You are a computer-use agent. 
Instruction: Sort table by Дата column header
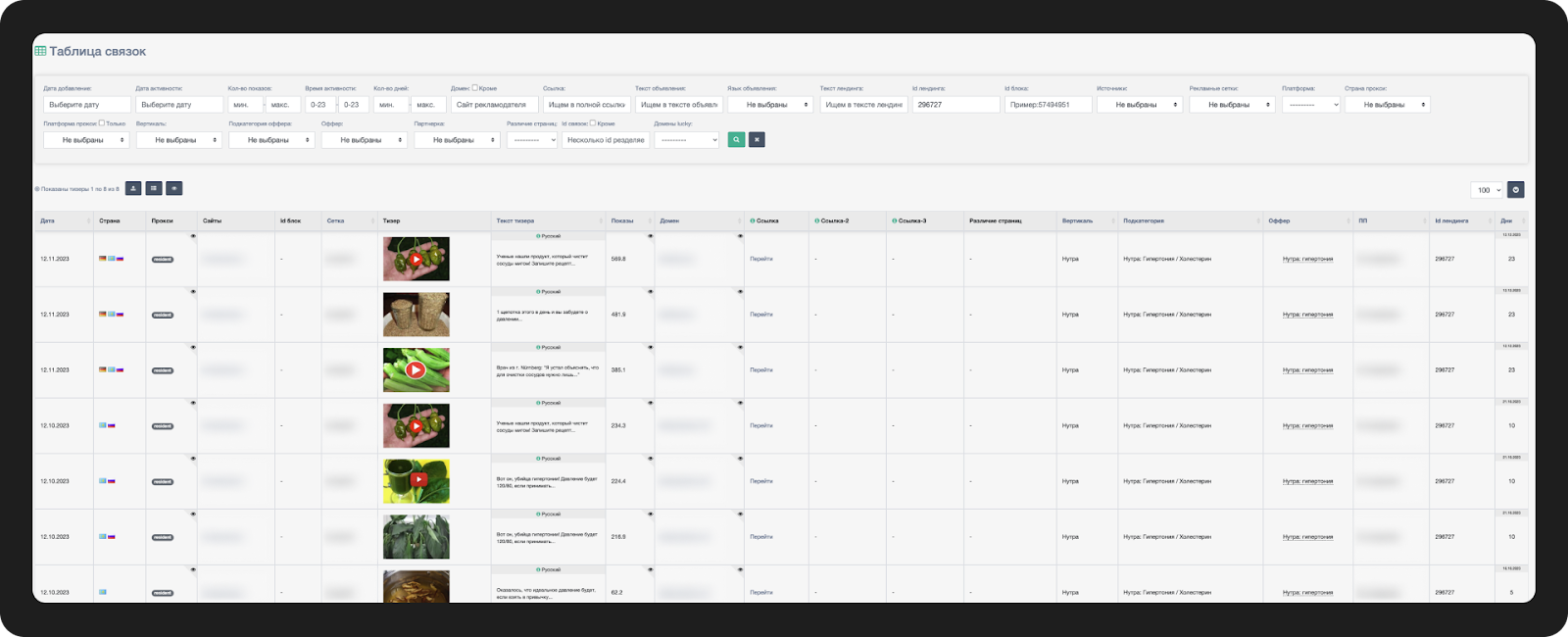pos(63,220)
